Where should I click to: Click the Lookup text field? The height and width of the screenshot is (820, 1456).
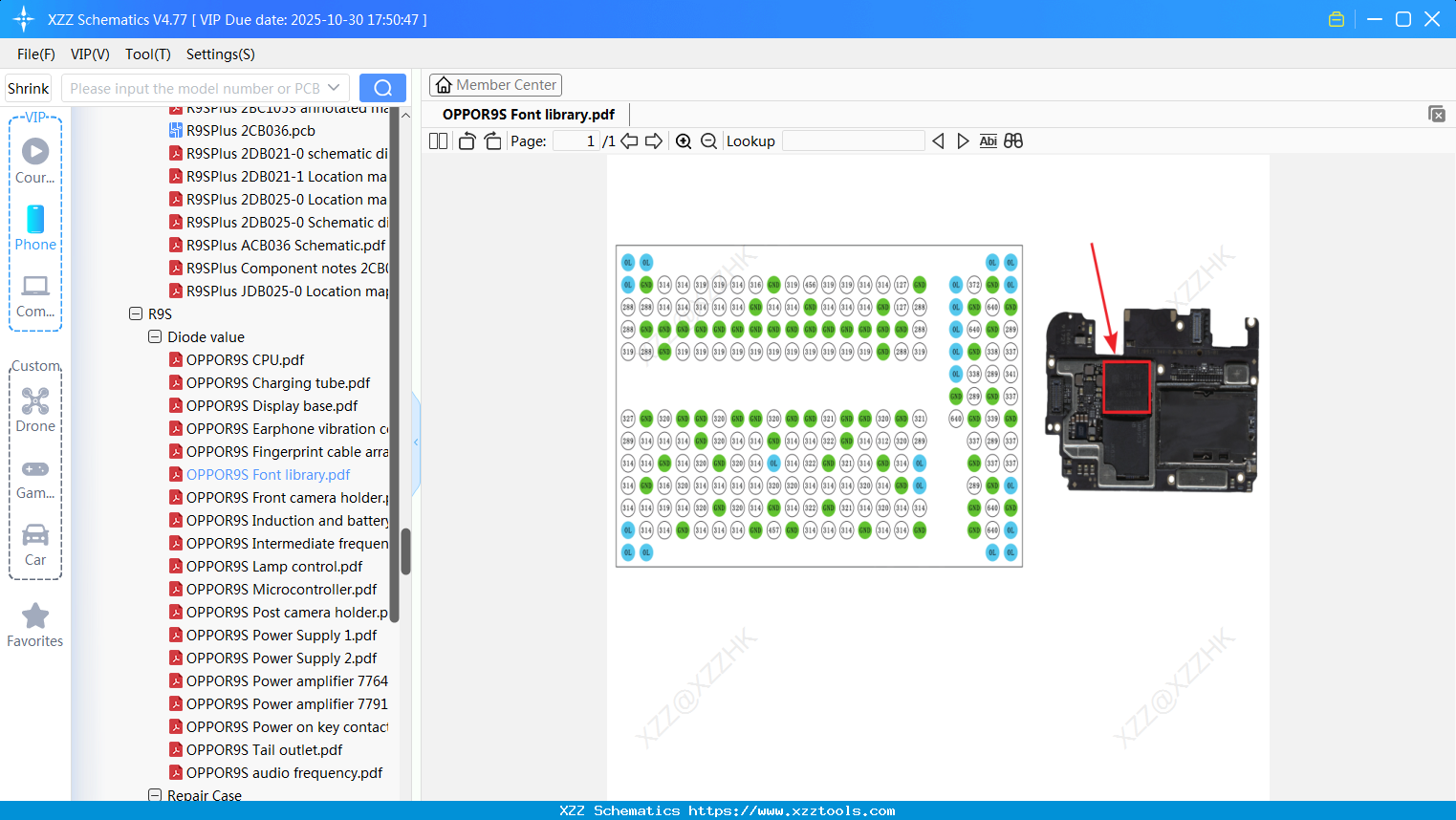854,141
